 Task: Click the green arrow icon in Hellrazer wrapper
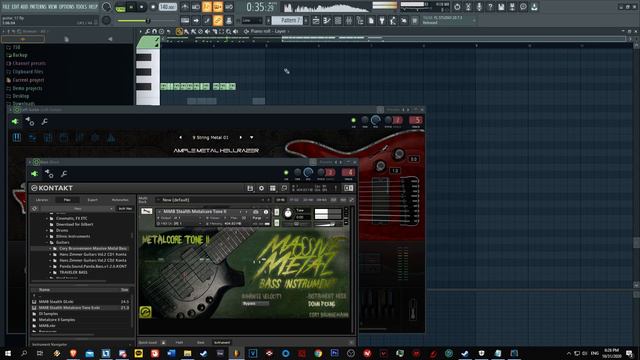tap(15, 121)
